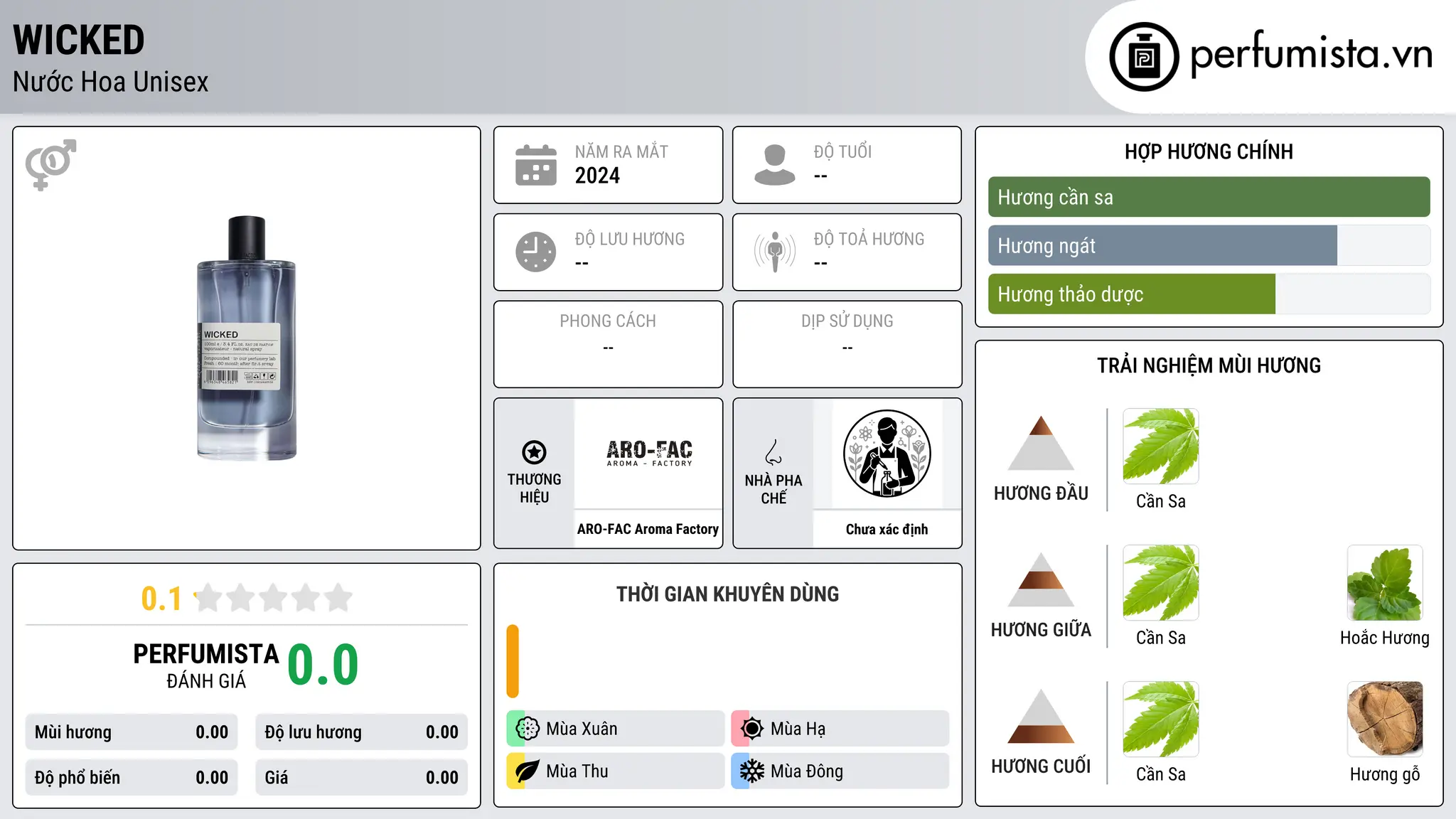1456x819 pixels.
Task: Select the Mùa Đông season label
Action: (807, 771)
